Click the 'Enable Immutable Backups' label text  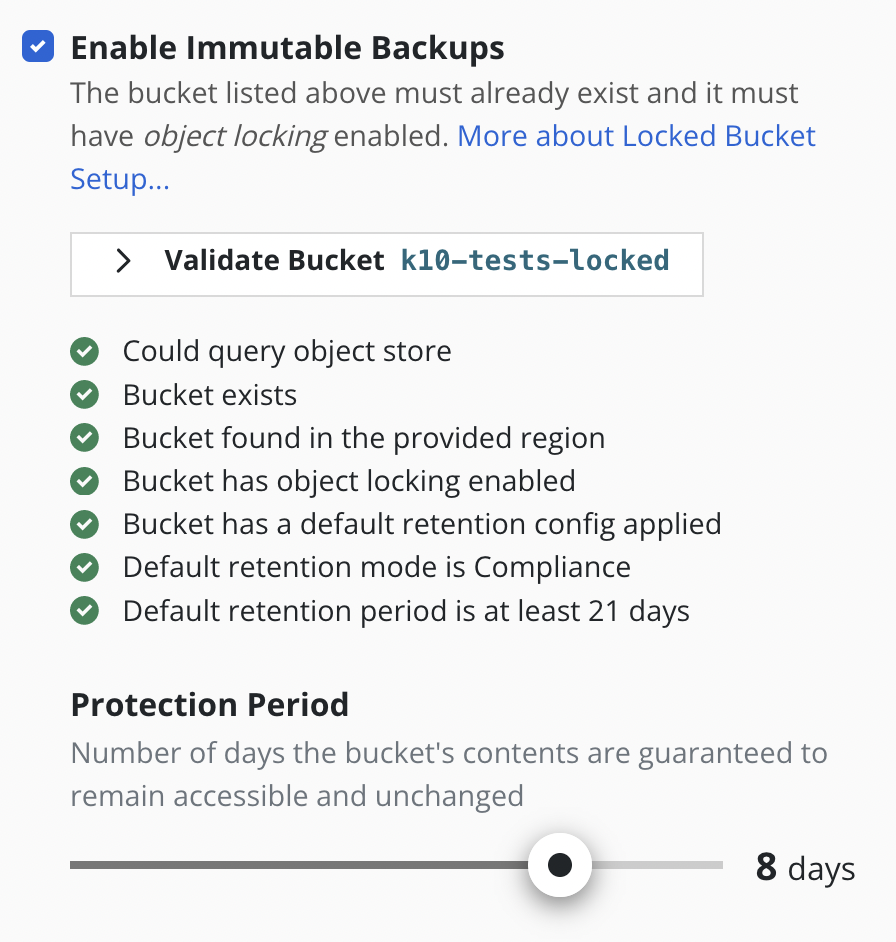287,47
